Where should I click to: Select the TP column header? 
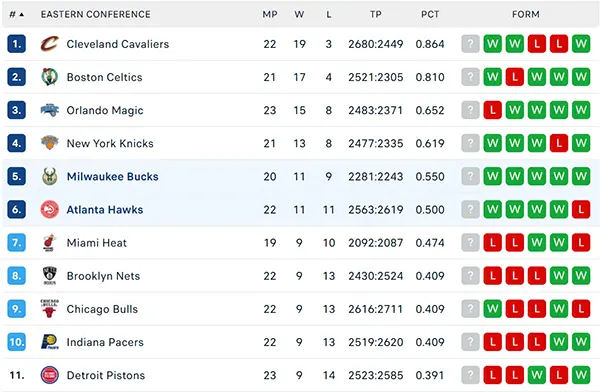(x=376, y=15)
